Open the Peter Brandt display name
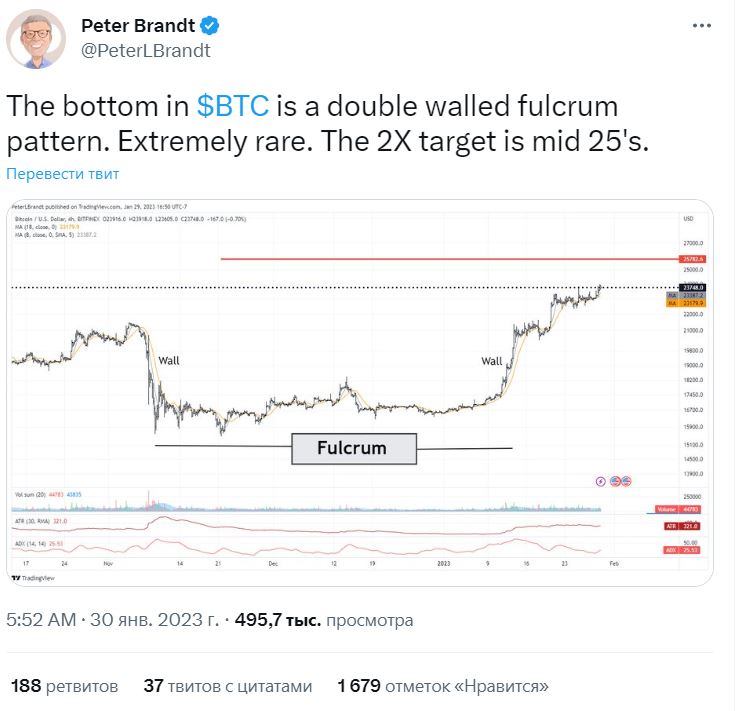The image size is (747, 711). tap(138, 25)
